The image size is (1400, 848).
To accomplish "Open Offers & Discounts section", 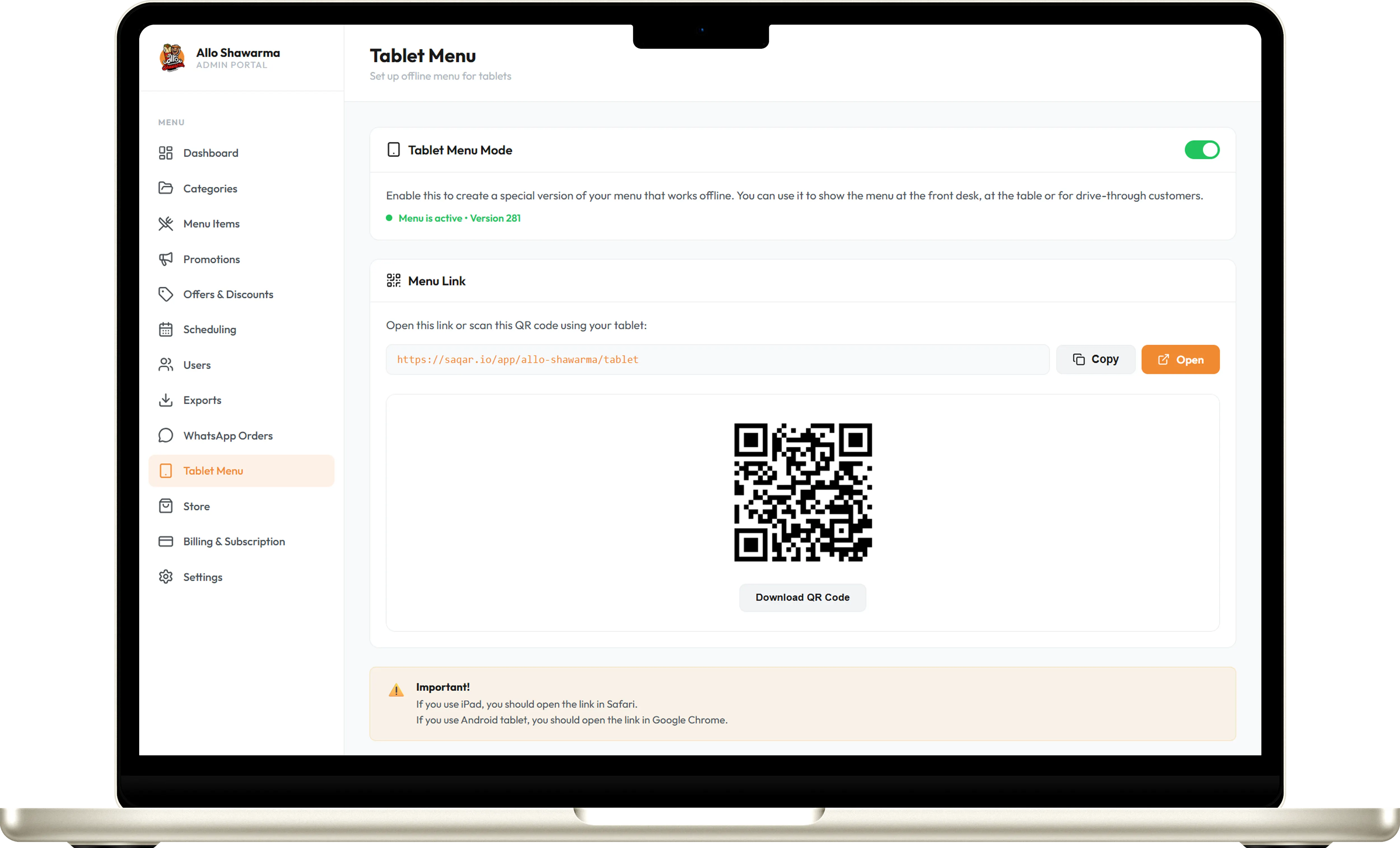I will [x=241, y=294].
